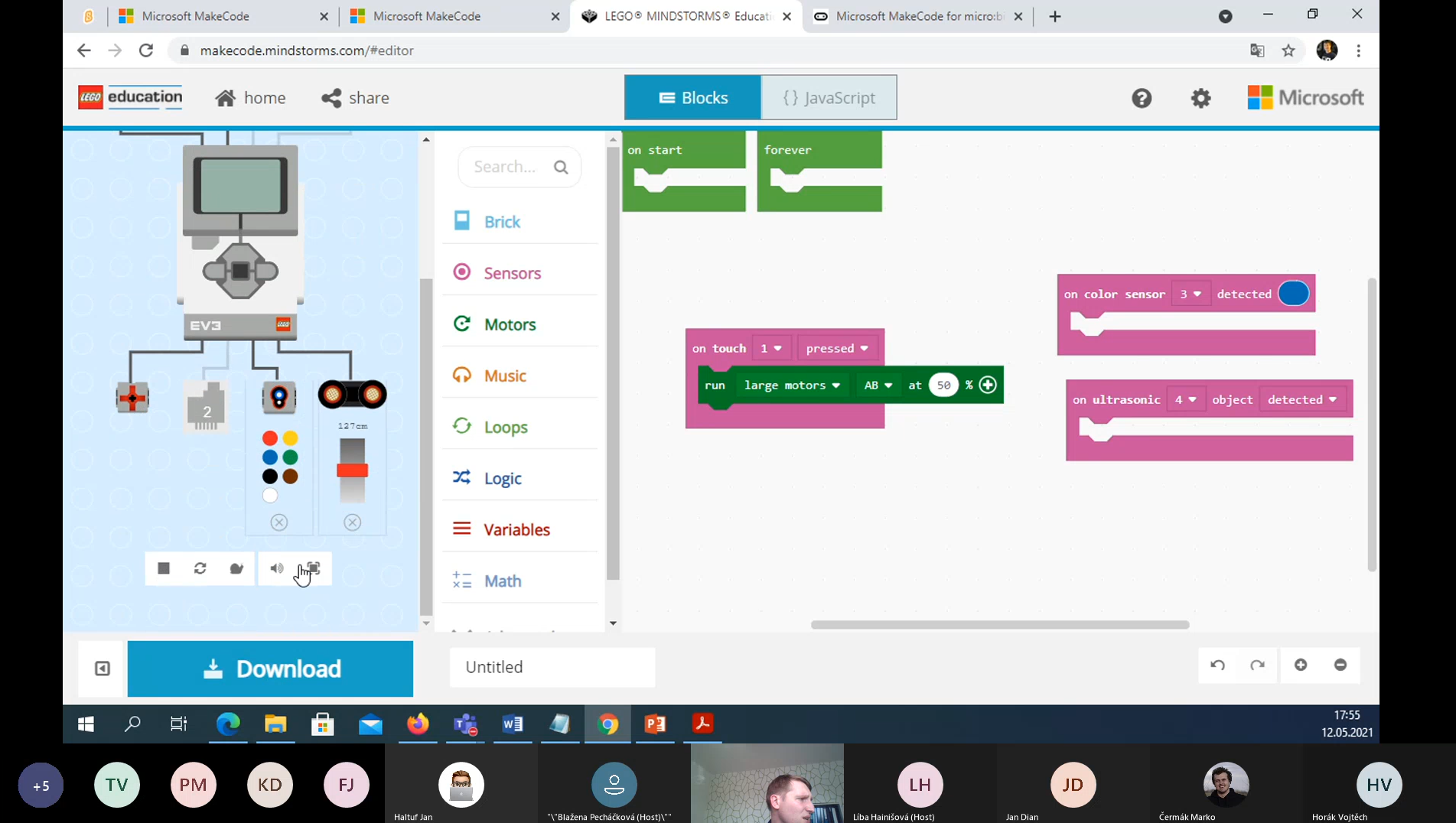
Task: Switch to Blocks editor view
Action: [693, 98]
